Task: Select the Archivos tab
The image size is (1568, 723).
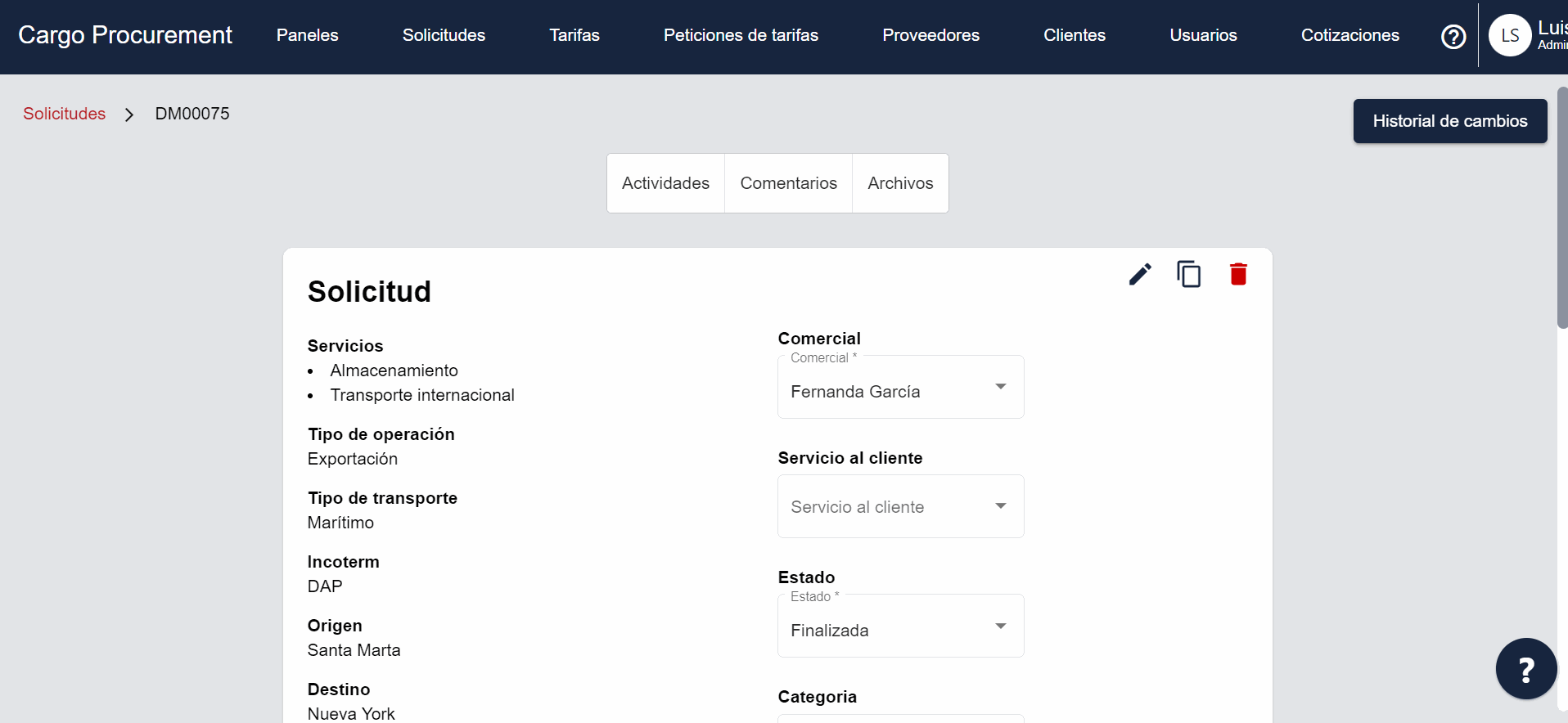Action: coord(900,183)
